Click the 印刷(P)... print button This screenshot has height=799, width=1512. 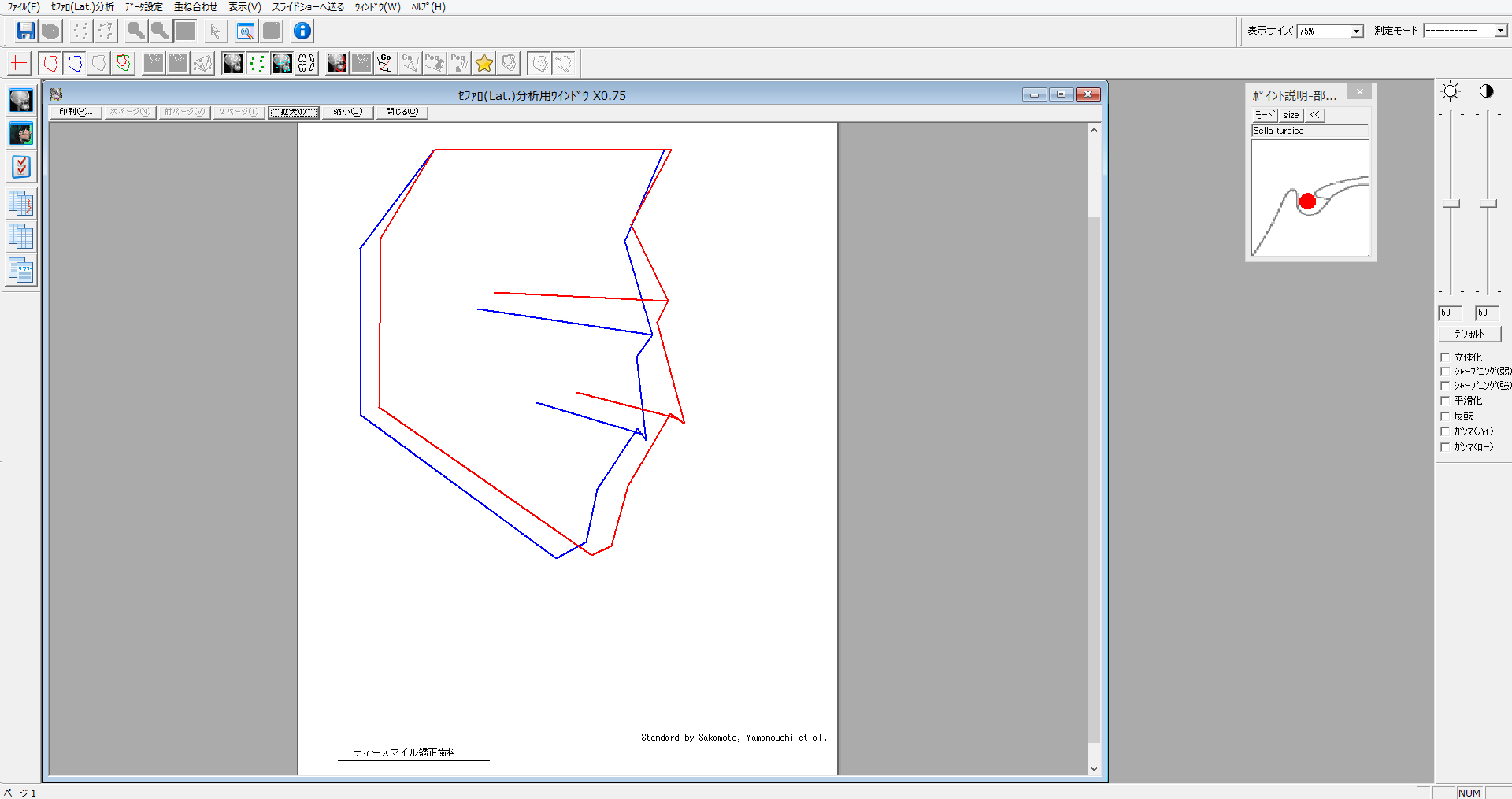tap(76, 113)
